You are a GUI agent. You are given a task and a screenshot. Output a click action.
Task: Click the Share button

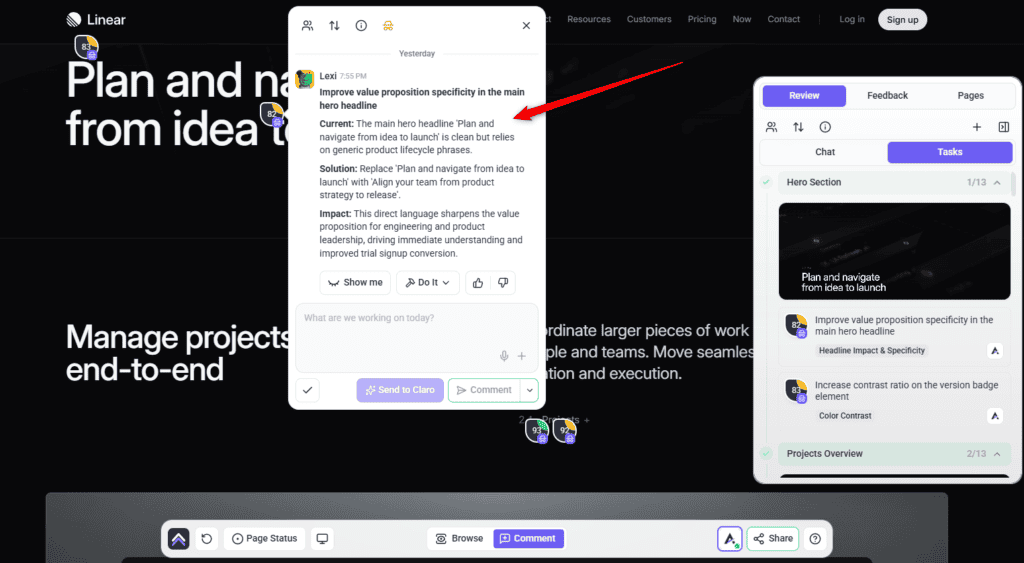[x=773, y=539]
